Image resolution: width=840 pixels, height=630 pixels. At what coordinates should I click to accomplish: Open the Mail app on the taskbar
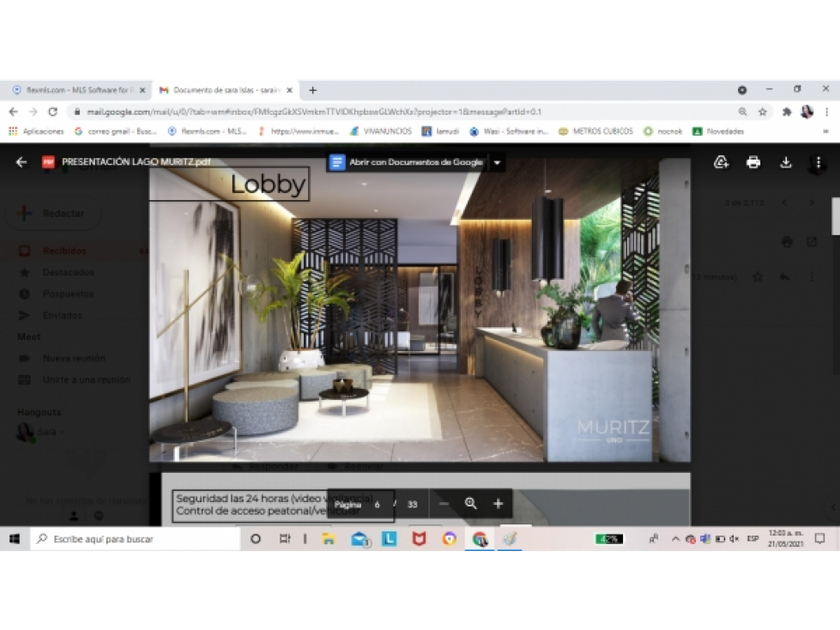coord(359,539)
